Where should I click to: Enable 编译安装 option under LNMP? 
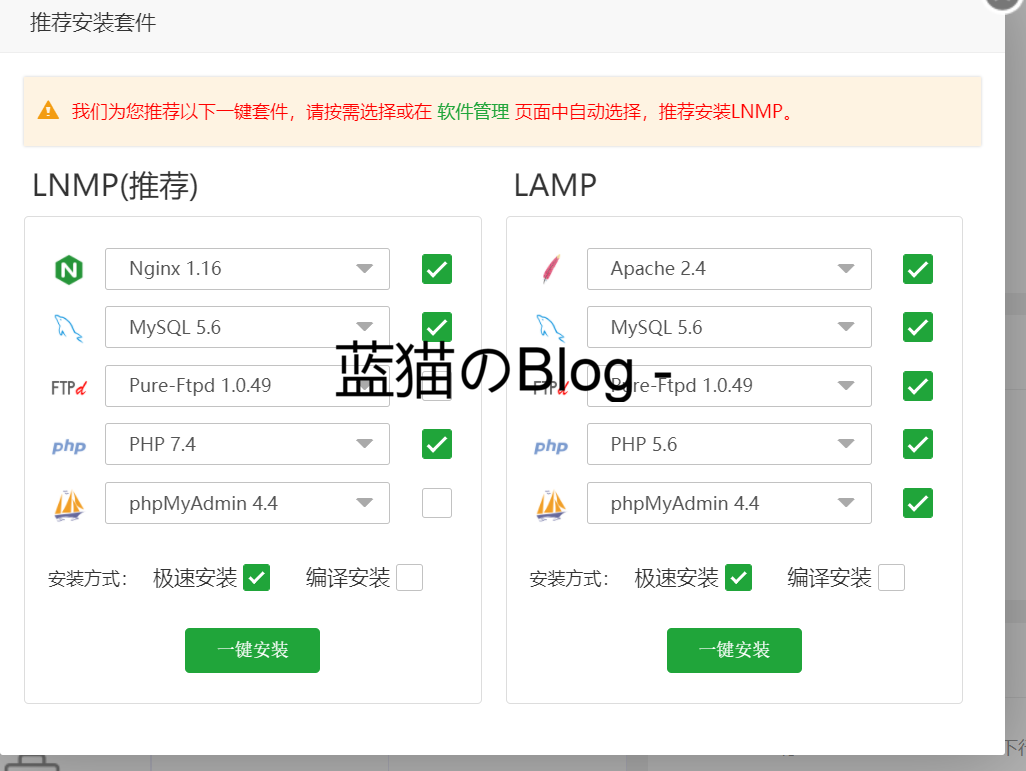point(409,578)
